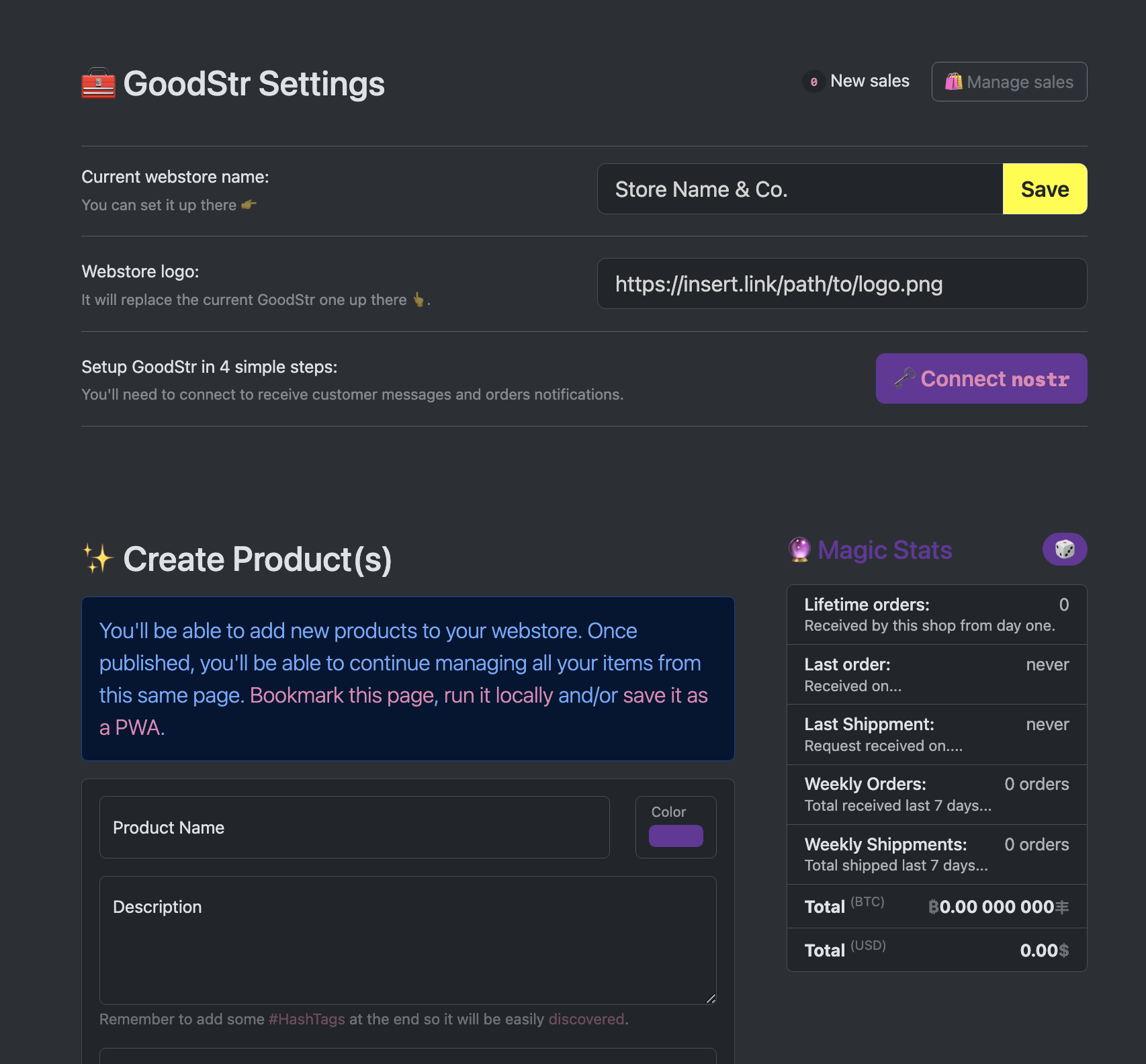
Task: Click the Connect nostr button
Action: tap(981, 379)
